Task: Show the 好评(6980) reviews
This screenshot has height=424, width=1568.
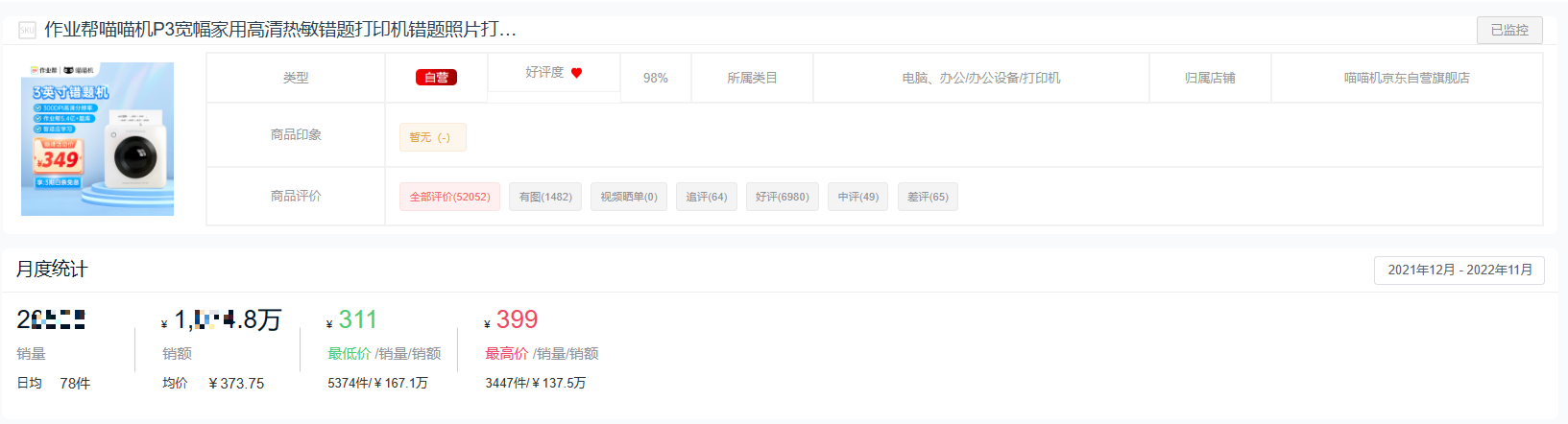Action: [x=783, y=197]
